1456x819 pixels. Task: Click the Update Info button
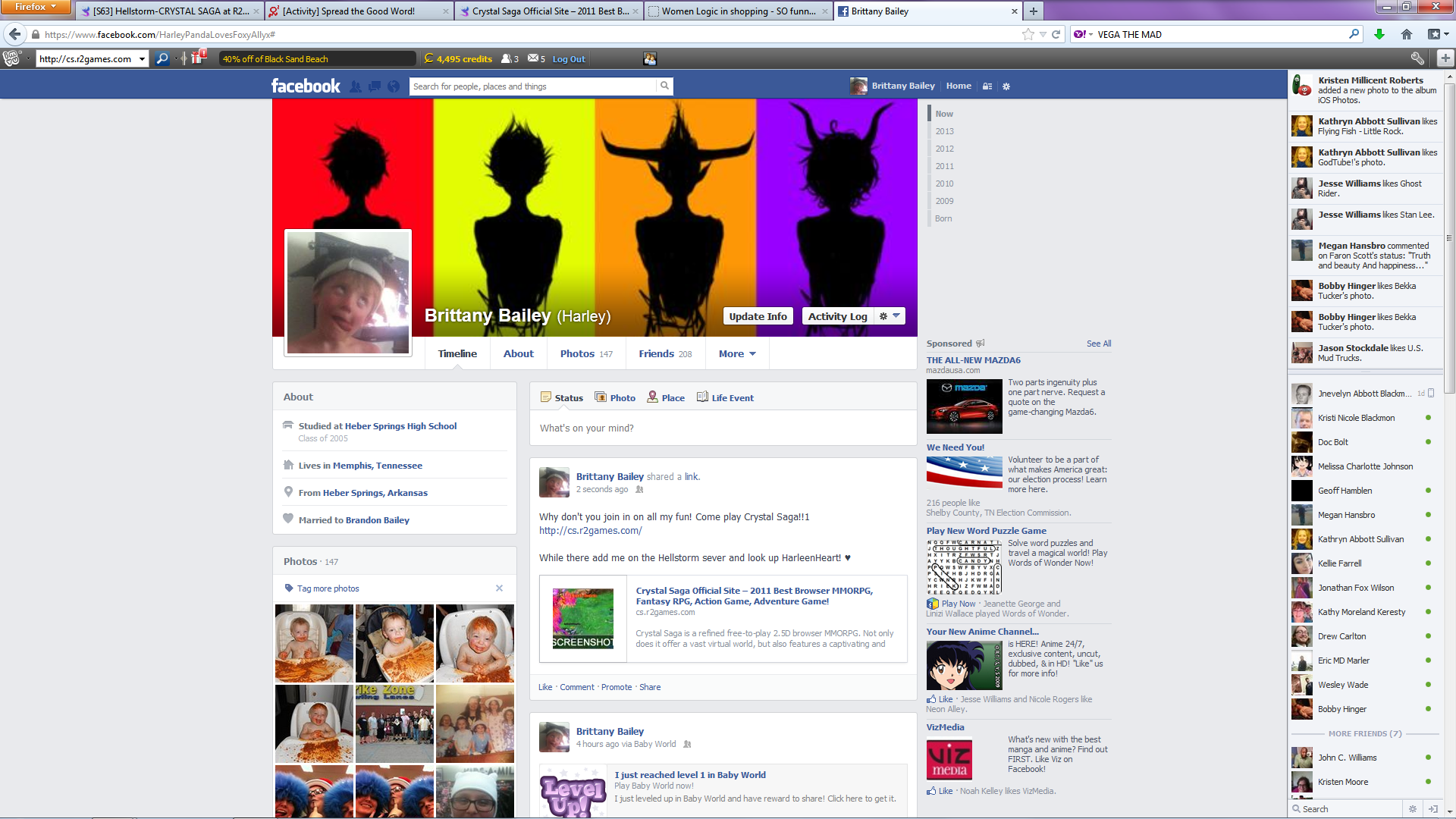[758, 316]
